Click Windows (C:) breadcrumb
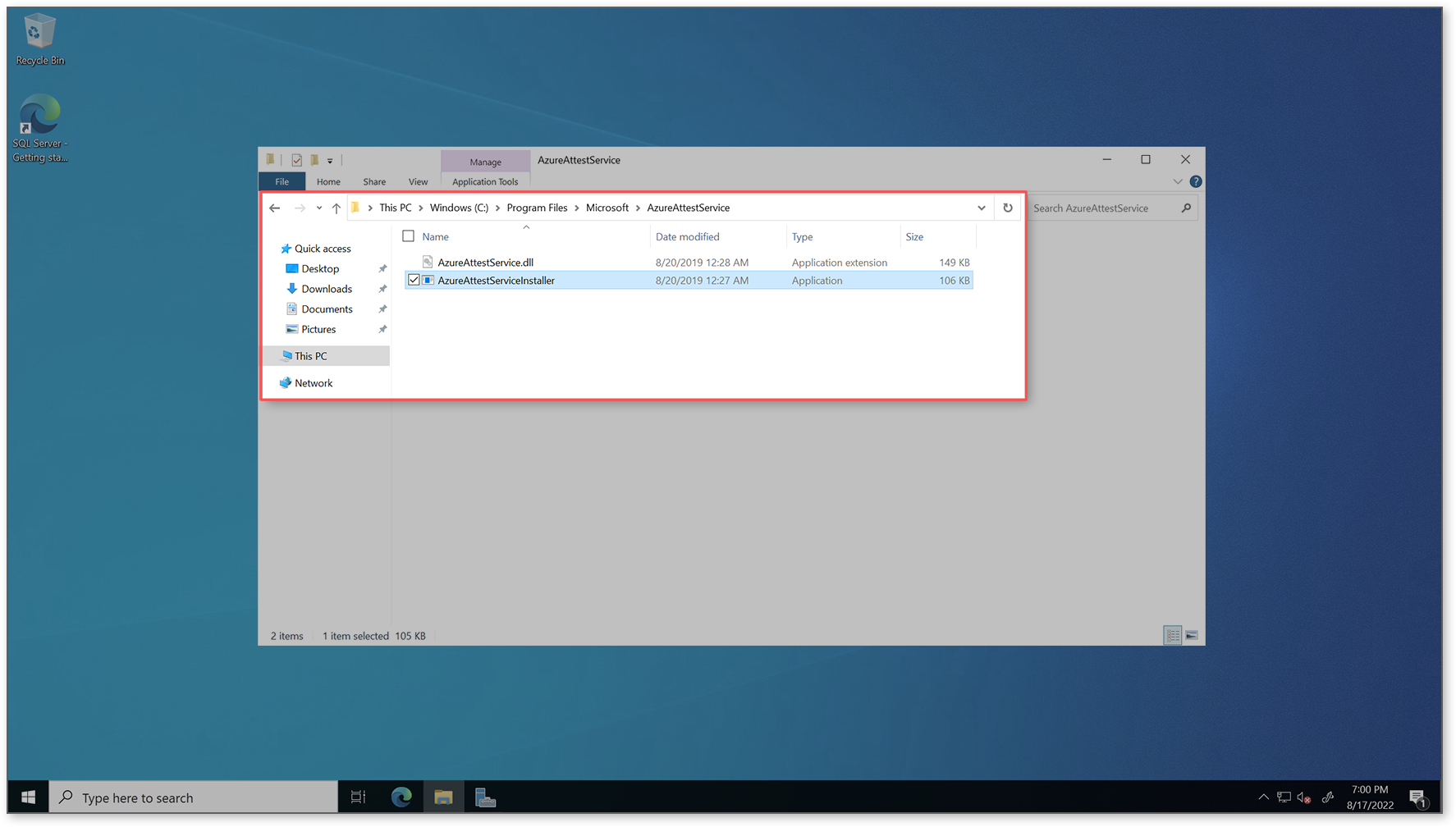Screen dimensions: 1456x827 click(459, 208)
